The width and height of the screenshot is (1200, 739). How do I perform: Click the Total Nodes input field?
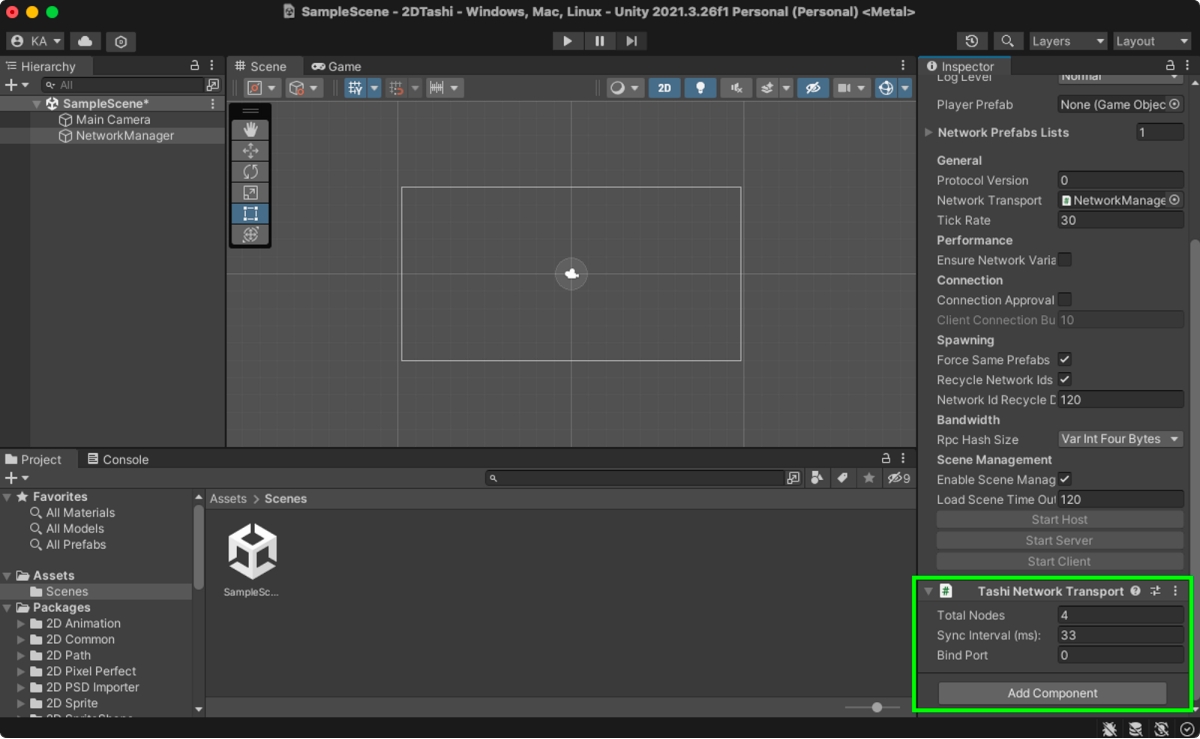1121,615
